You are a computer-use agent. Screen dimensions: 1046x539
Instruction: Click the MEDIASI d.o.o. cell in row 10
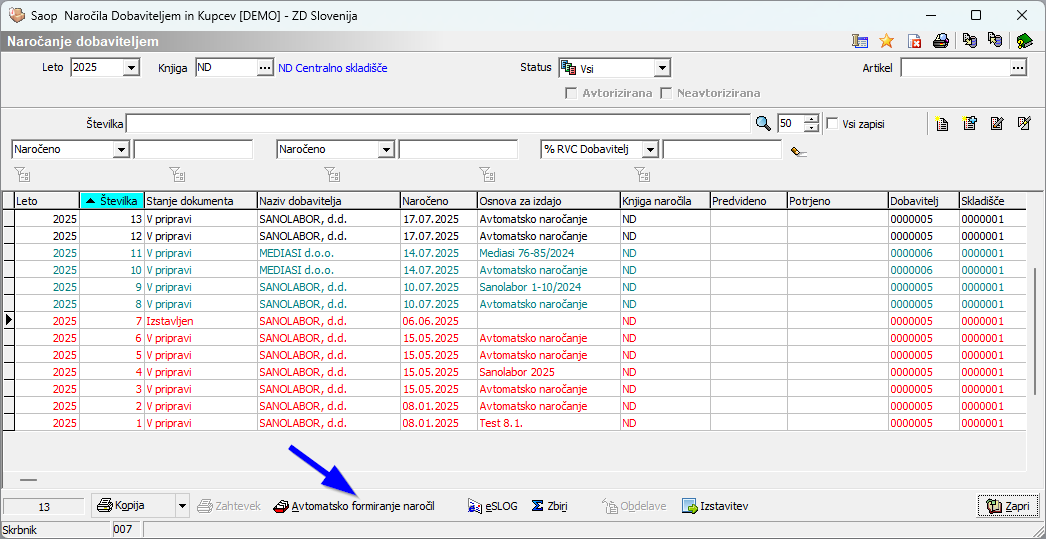click(x=329, y=270)
